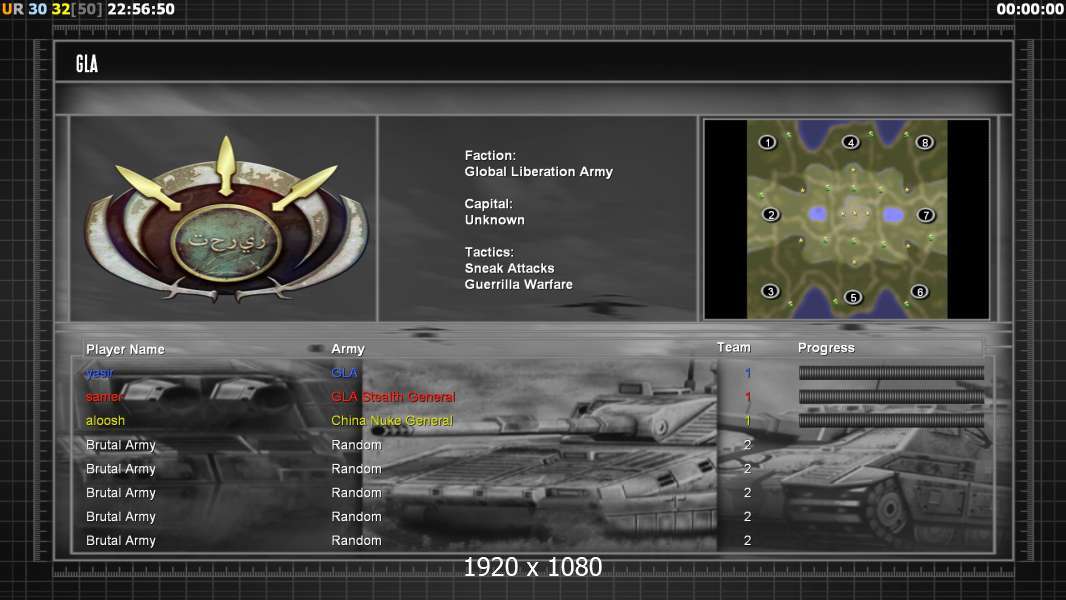This screenshot has width=1066, height=600.
Task: Click the 'Sneak Attacks' tactic text
Action: click(509, 268)
